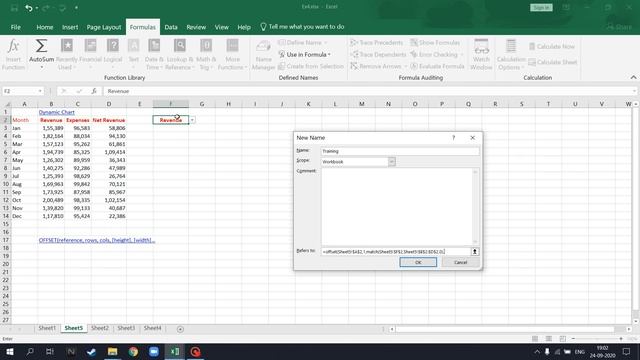Click the formula bar fx icon
The image size is (640, 360).
click(x=93, y=91)
